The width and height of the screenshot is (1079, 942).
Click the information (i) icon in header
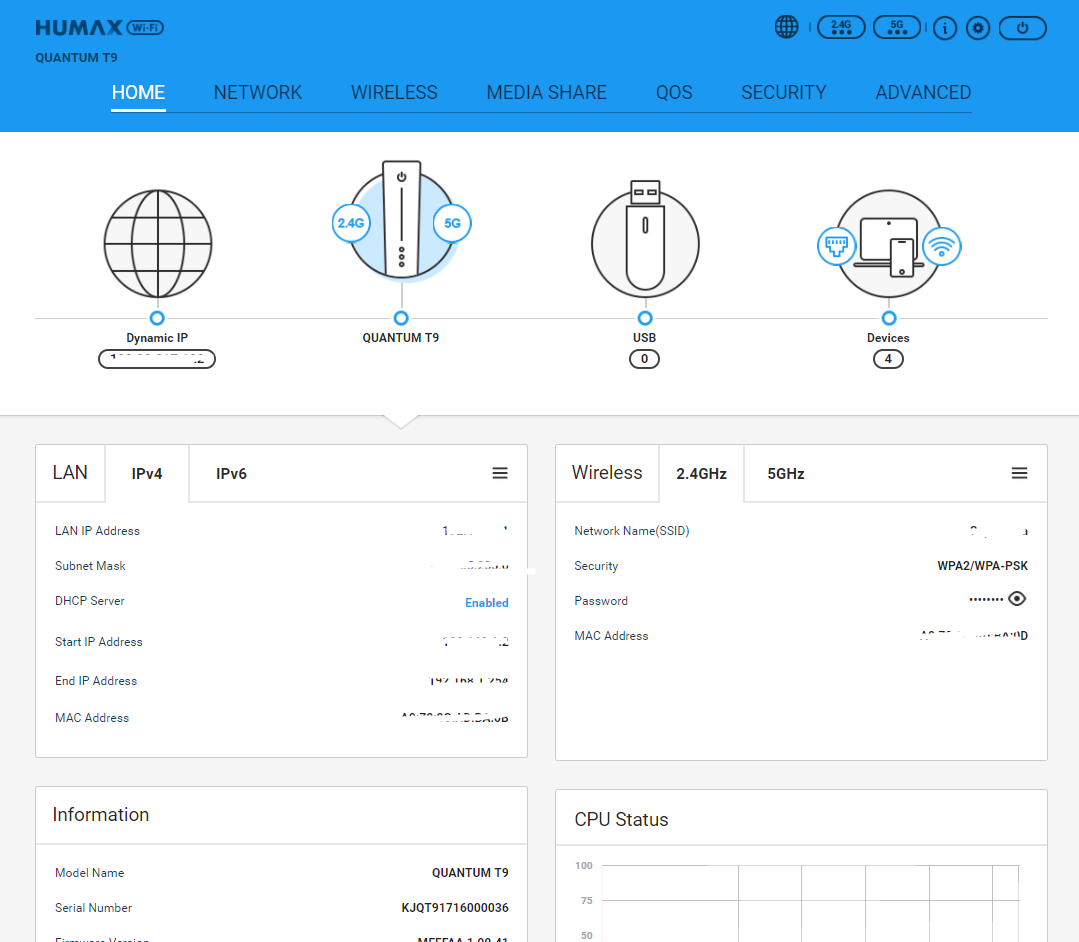(945, 28)
